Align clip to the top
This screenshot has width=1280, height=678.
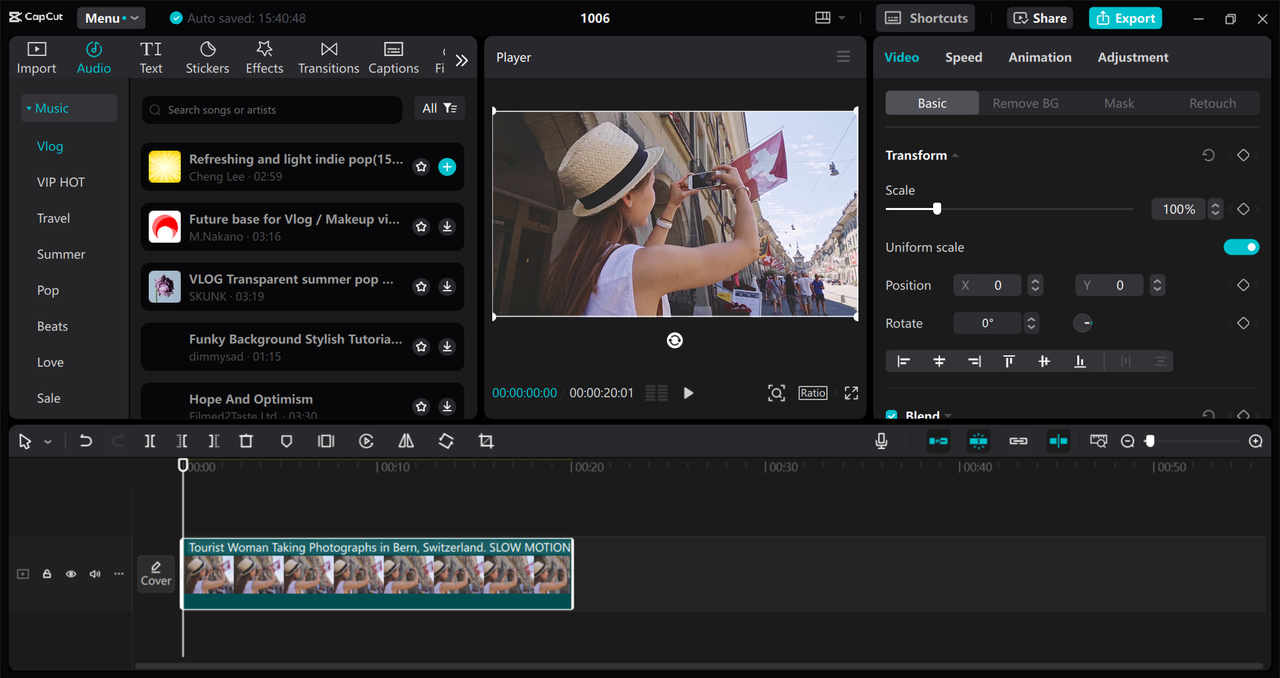(x=1009, y=361)
